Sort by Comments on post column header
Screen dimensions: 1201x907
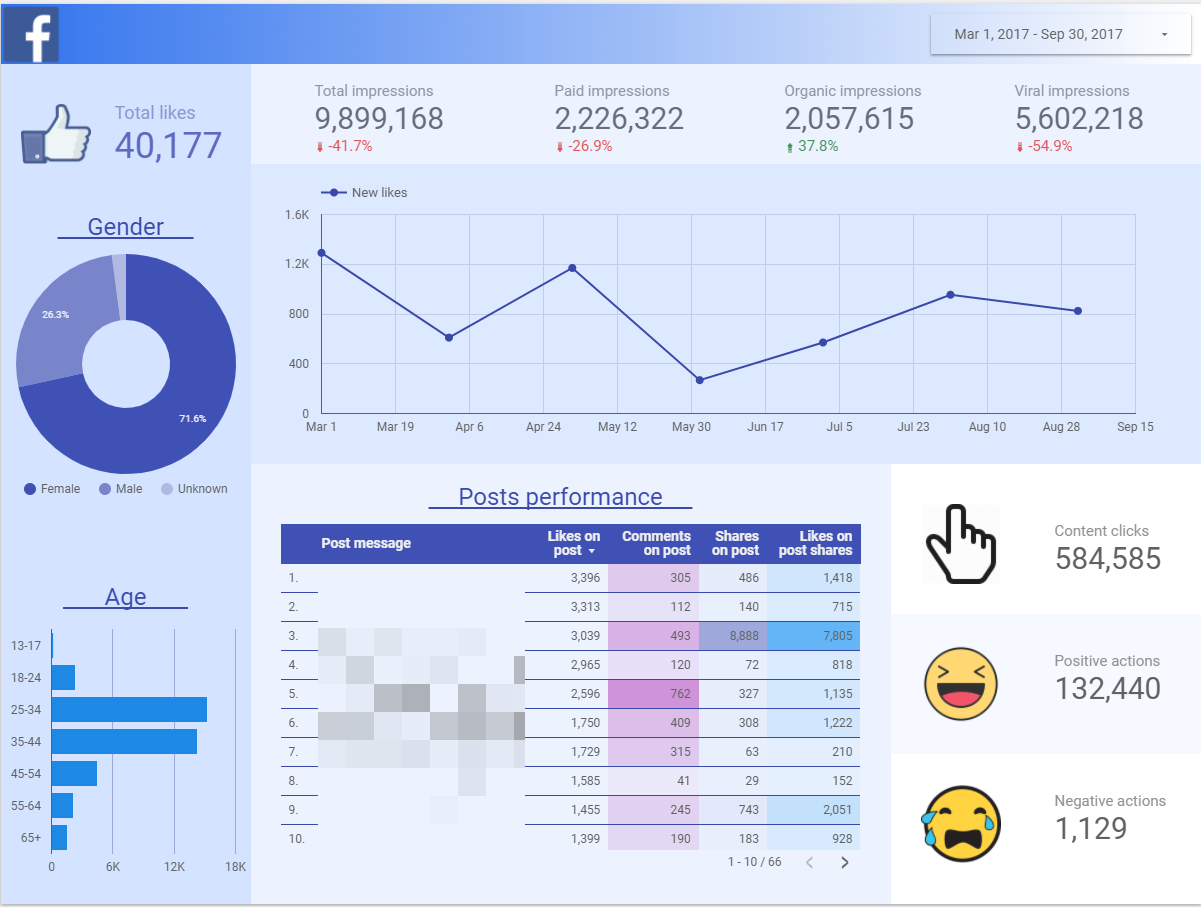click(656, 543)
